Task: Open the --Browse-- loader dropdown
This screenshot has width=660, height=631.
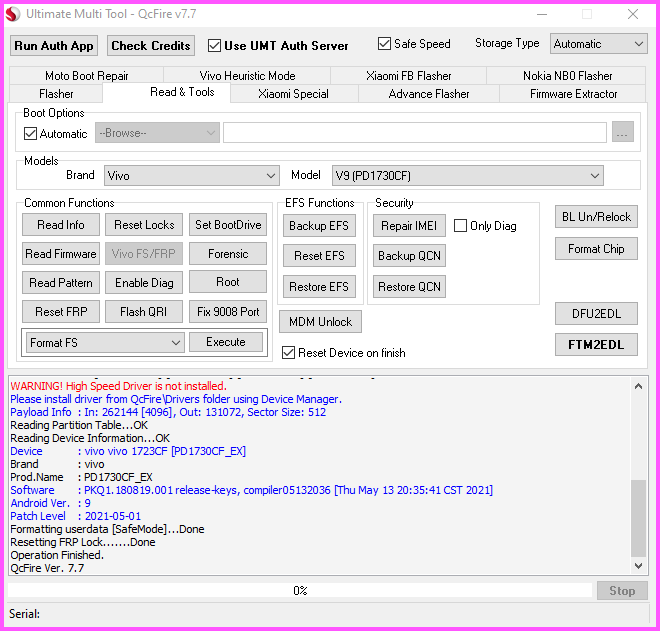Action: tap(157, 133)
